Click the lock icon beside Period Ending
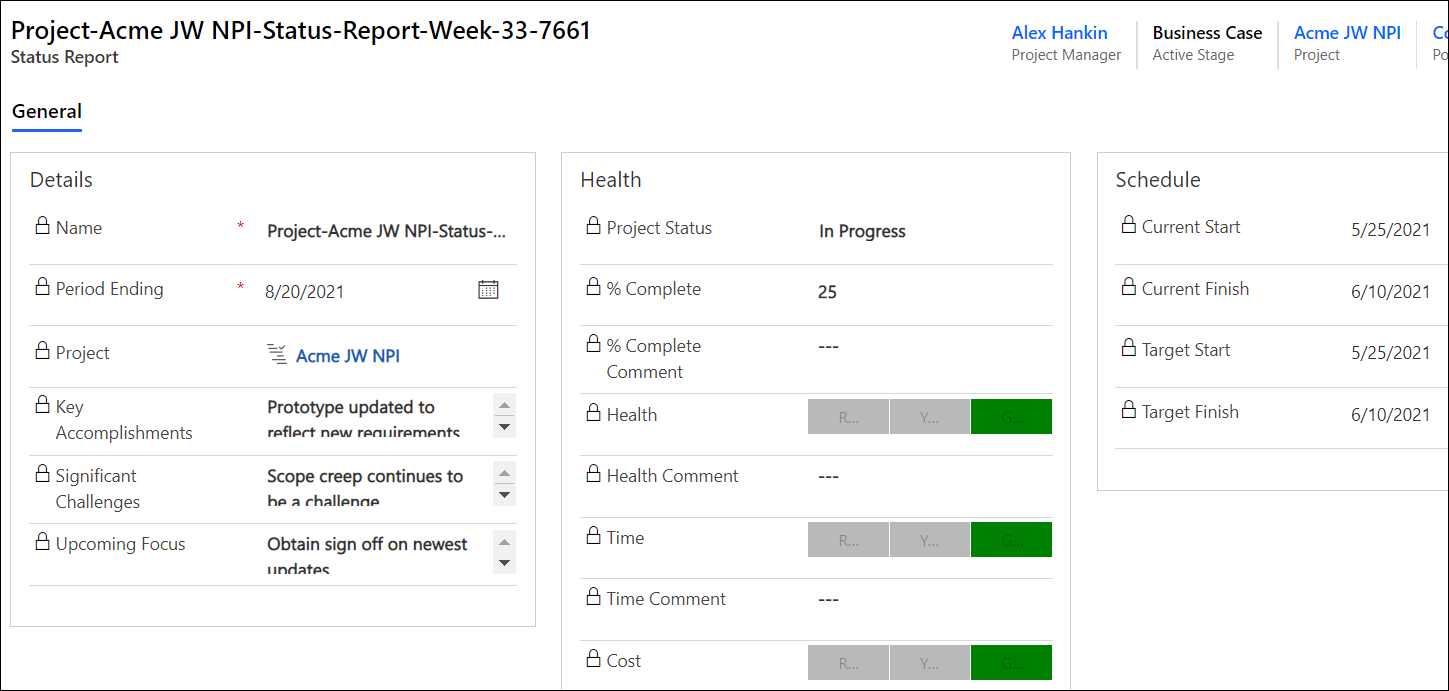The width and height of the screenshot is (1449, 691). [x=42, y=286]
